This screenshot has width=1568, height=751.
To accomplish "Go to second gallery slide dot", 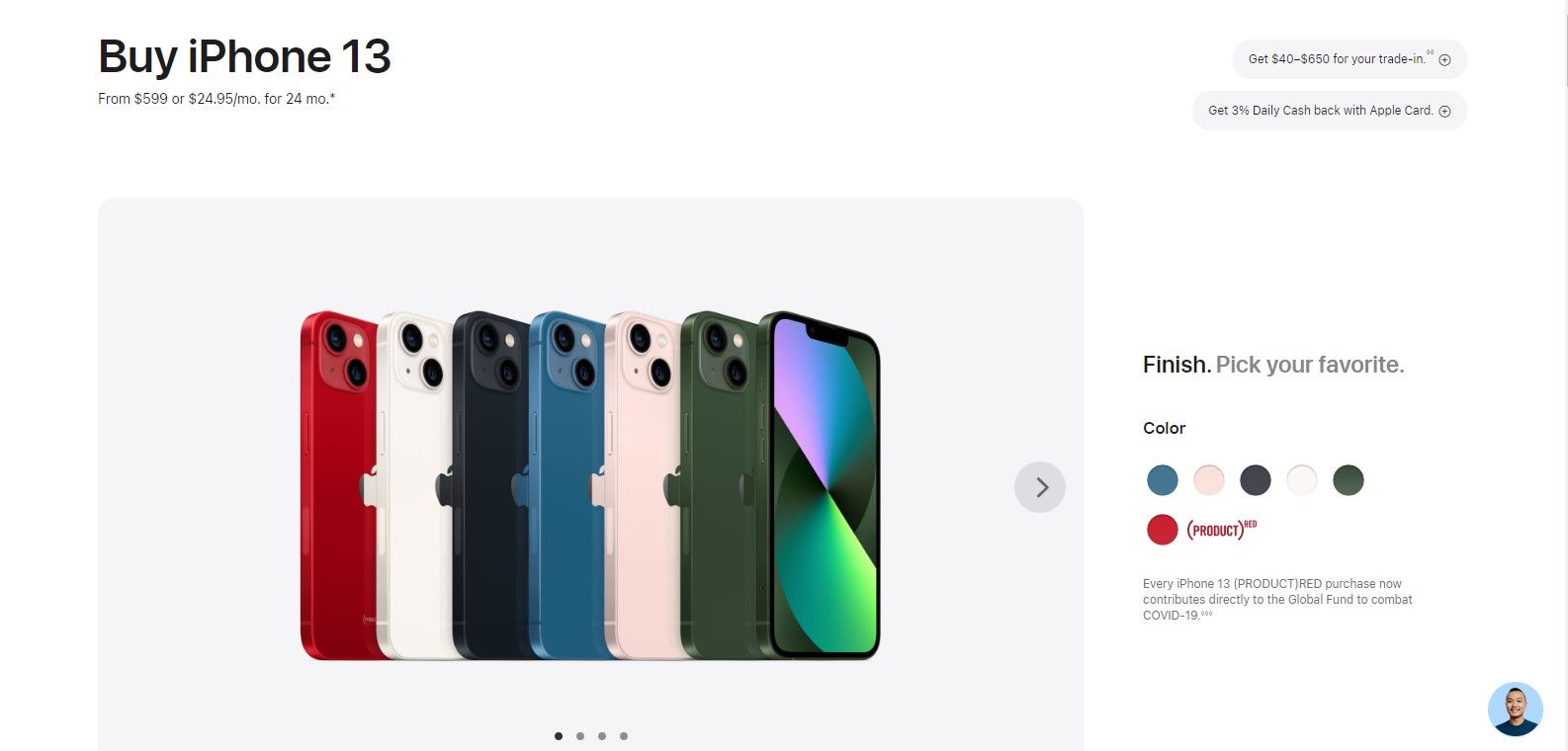I will click(x=580, y=736).
